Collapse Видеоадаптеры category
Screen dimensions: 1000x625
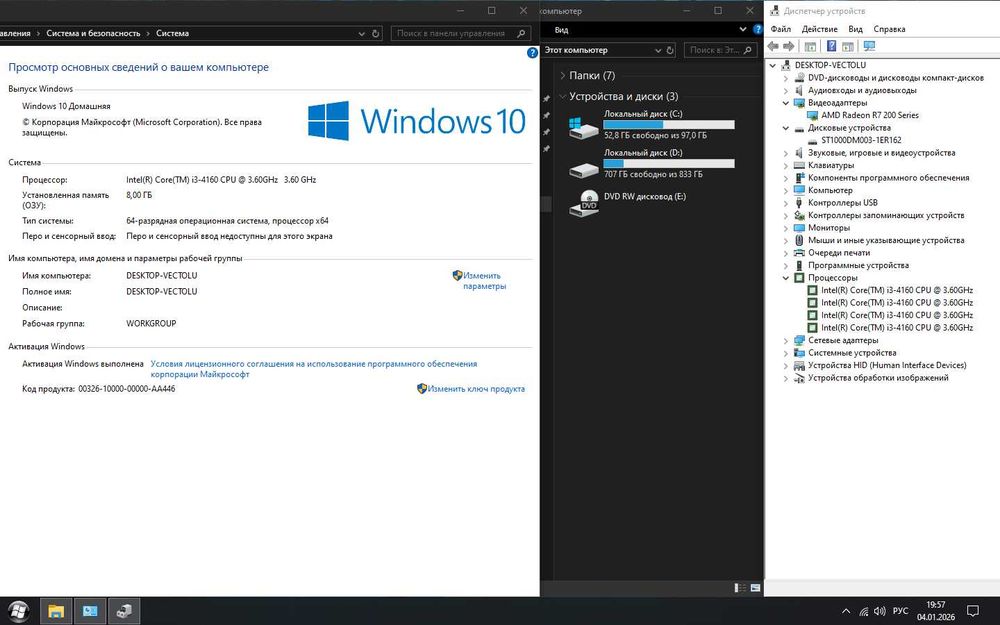click(x=786, y=103)
